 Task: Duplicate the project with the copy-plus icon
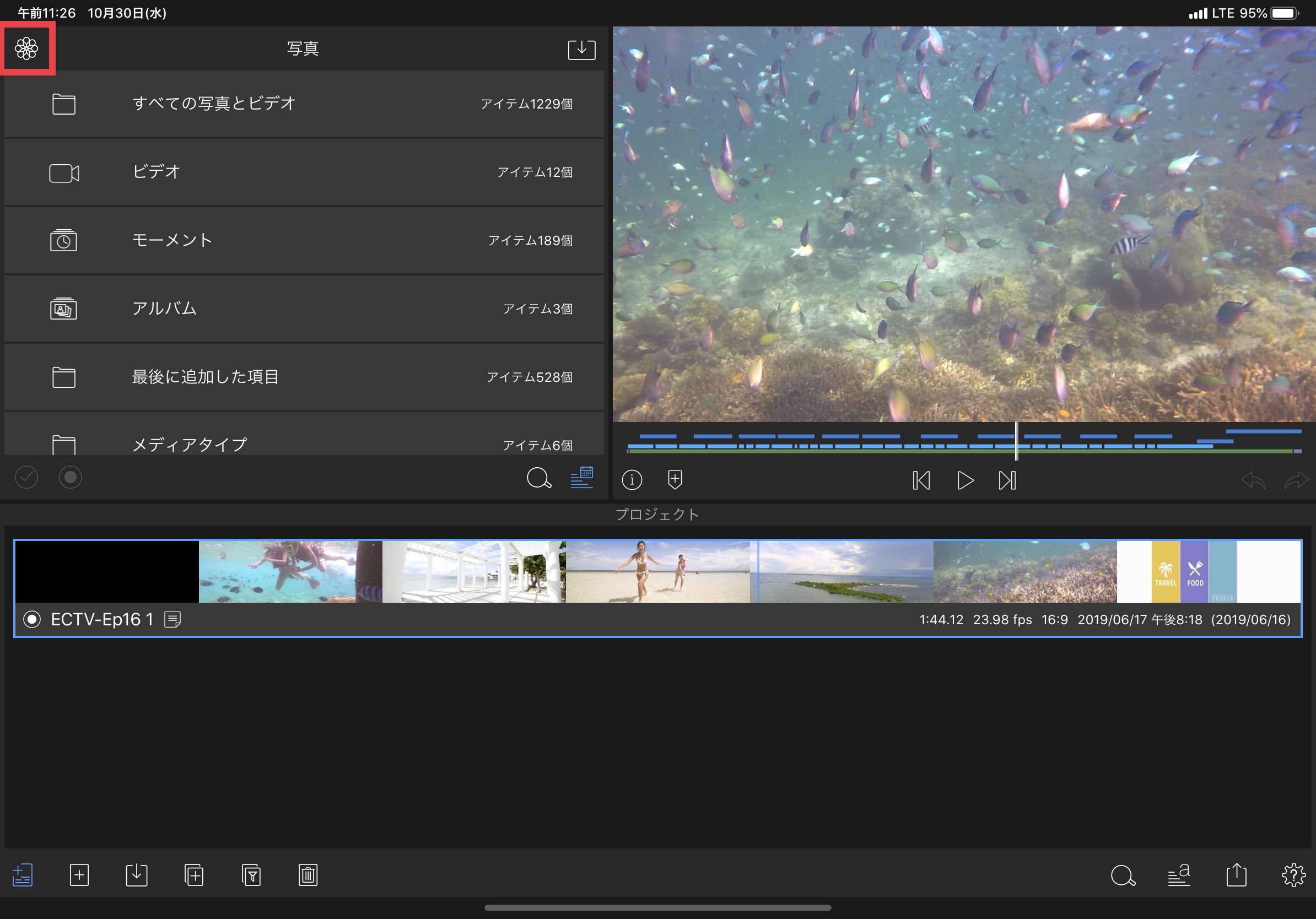click(194, 875)
